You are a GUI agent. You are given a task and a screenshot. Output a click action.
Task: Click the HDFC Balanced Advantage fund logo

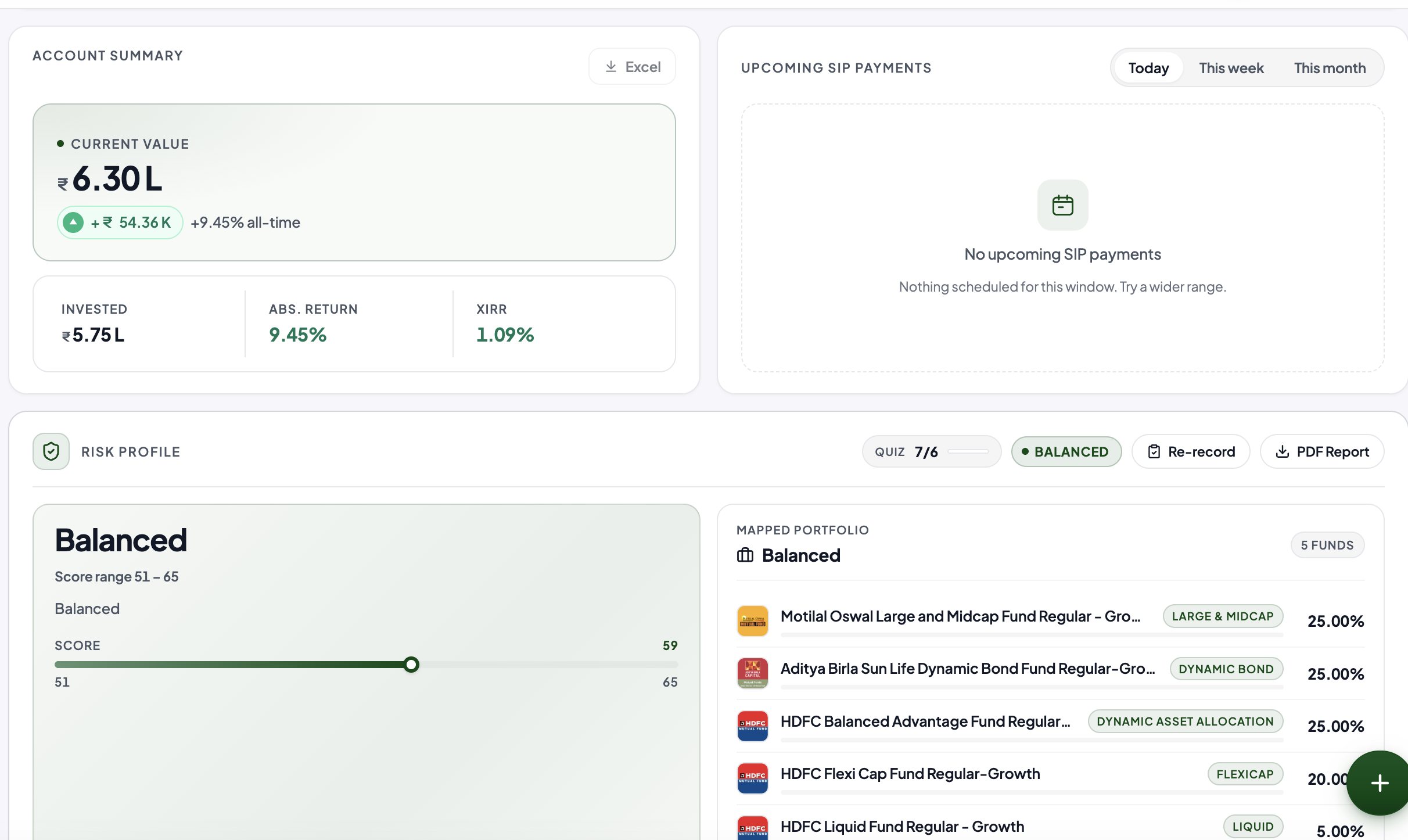(753, 726)
